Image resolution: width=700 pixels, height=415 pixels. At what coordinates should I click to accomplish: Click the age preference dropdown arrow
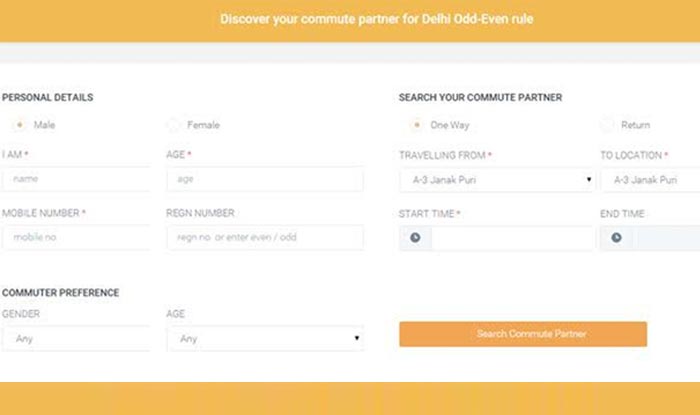(x=357, y=338)
